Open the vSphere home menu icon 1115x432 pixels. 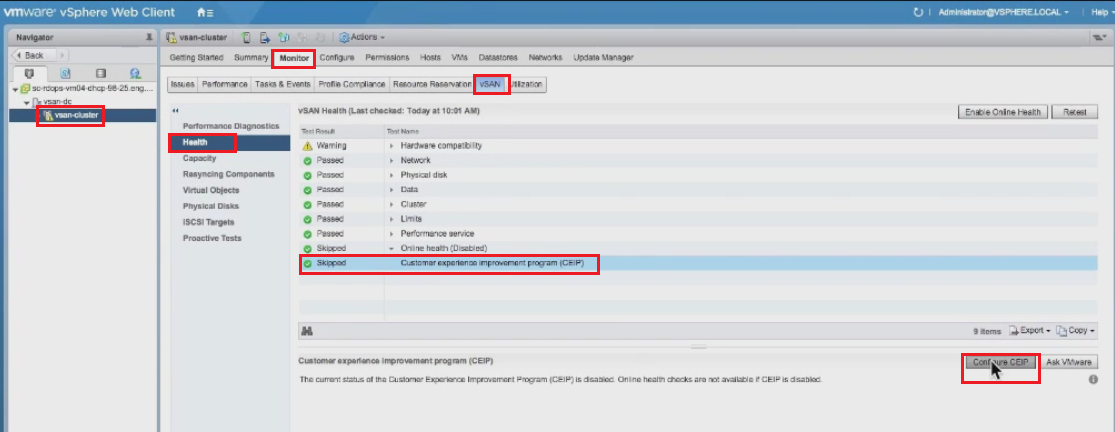[x=205, y=13]
